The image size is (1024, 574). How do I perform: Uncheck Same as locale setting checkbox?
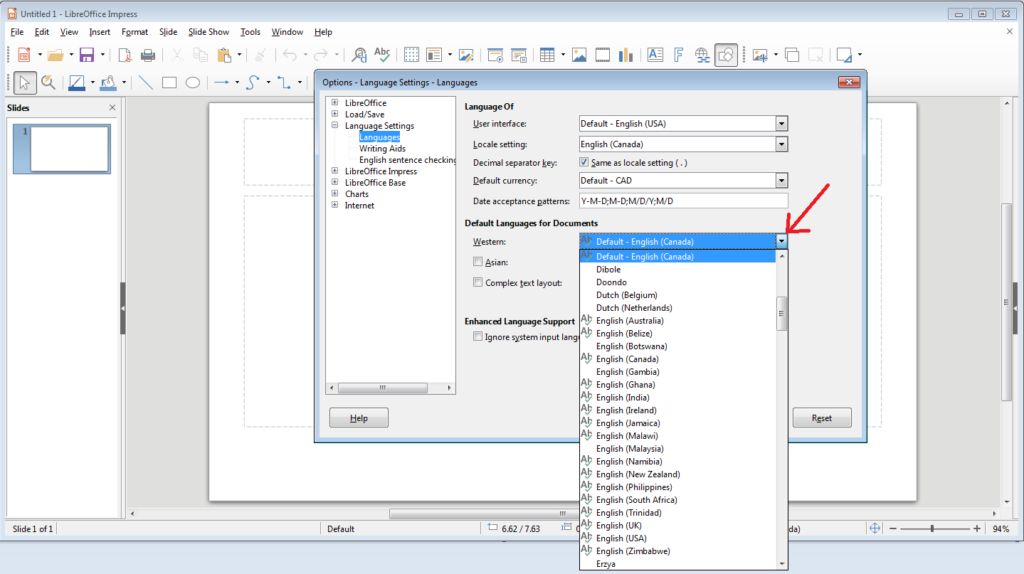[585, 162]
